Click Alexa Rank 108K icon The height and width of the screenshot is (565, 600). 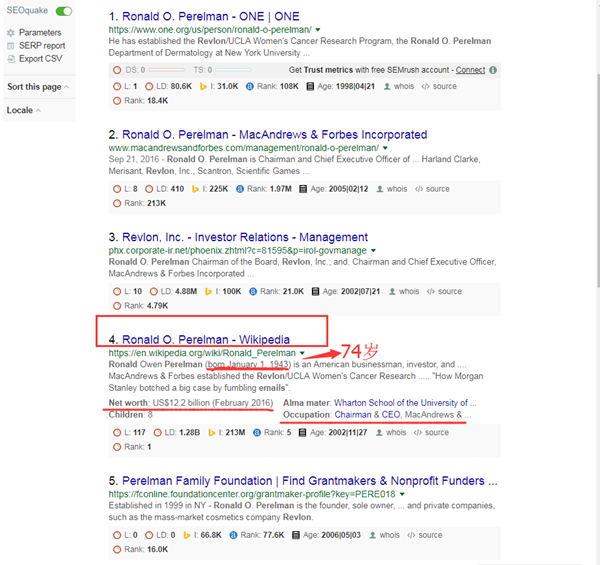click(x=249, y=86)
